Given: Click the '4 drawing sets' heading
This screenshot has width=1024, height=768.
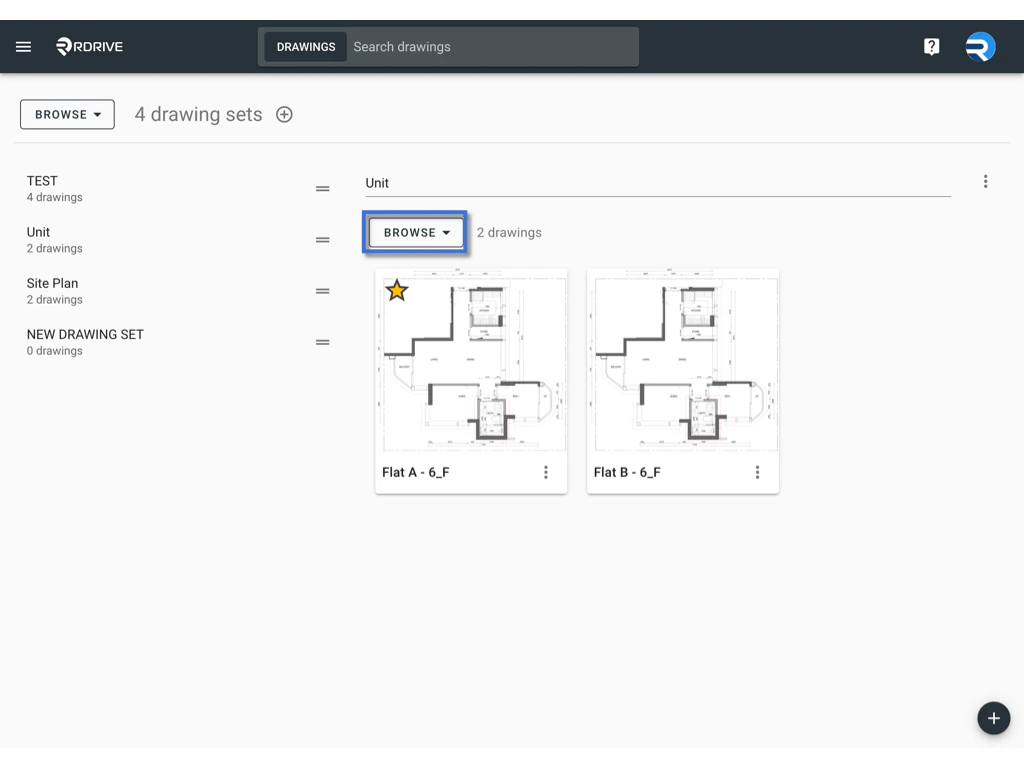Looking at the screenshot, I should pos(199,114).
